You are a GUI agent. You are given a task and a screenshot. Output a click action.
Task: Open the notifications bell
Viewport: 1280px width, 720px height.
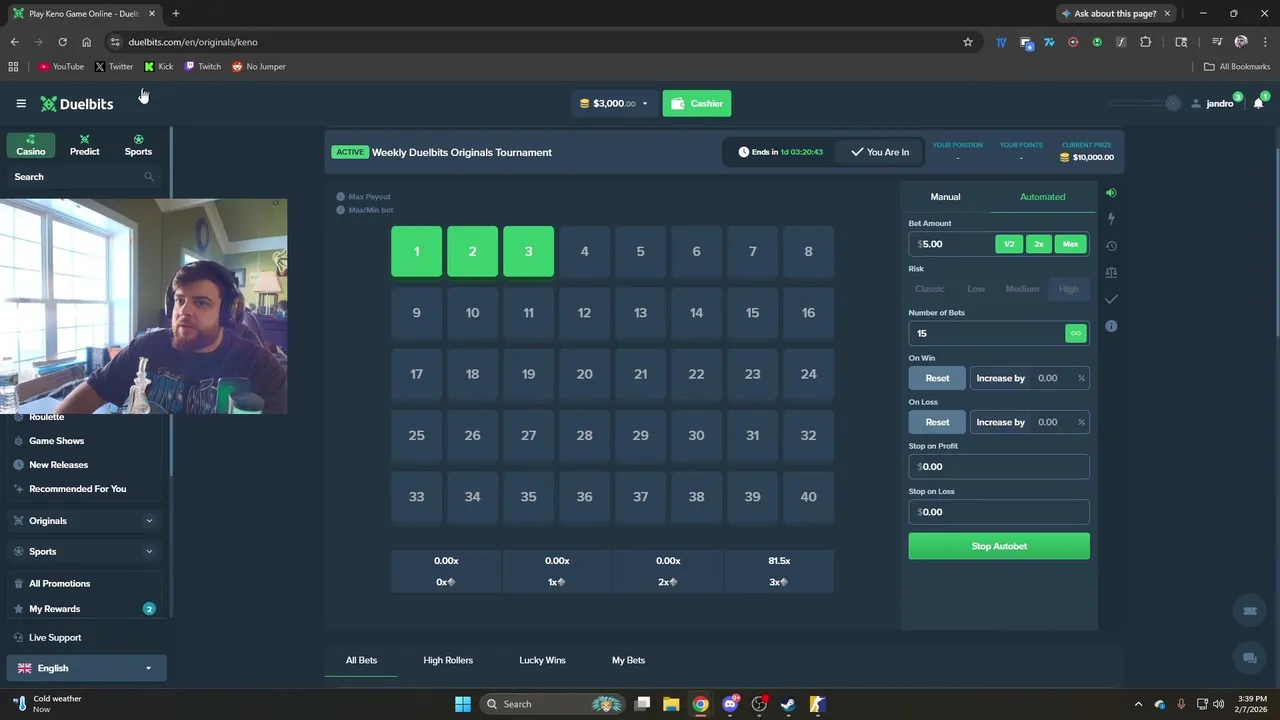(1258, 104)
